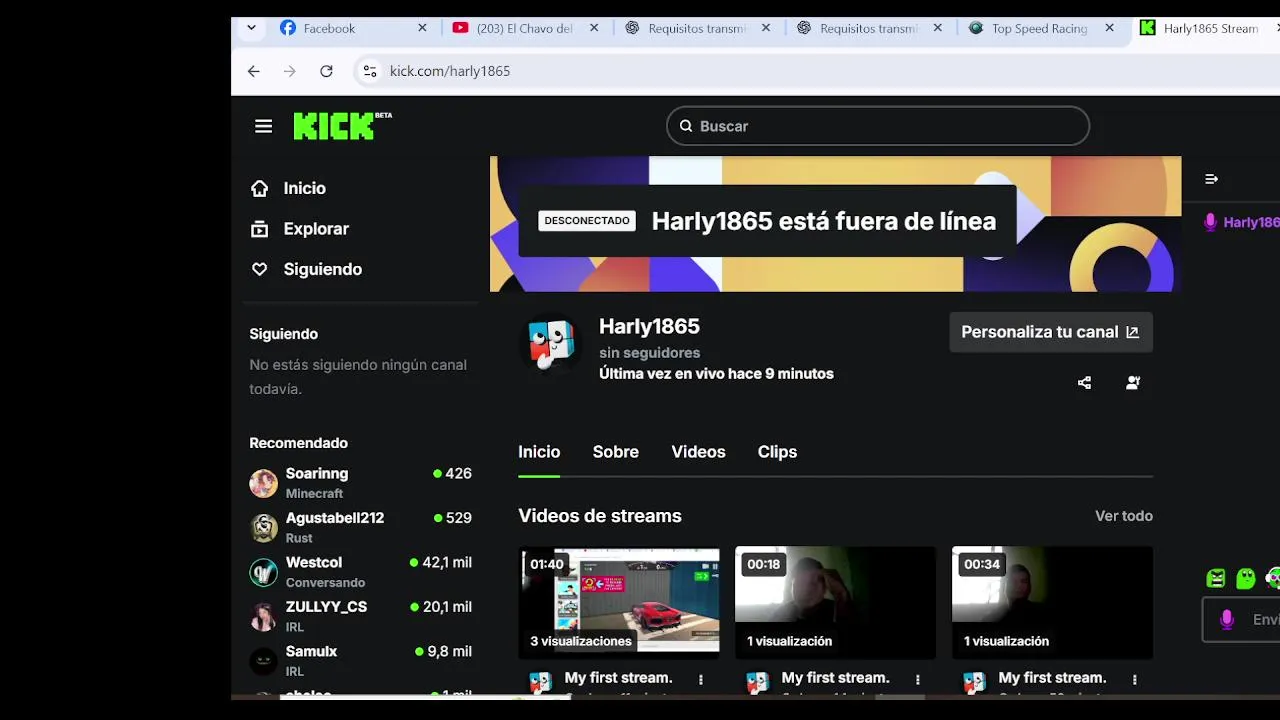1280x720 pixels.
Task: Select the Sobre channel tab
Action: (616, 452)
